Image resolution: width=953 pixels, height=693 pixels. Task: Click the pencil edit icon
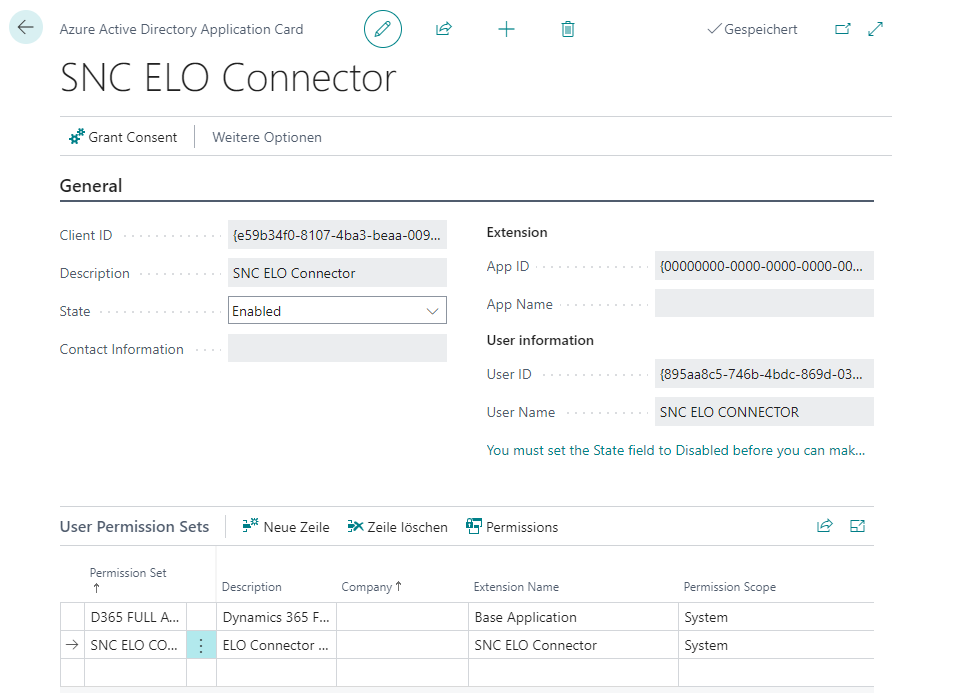click(382, 29)
